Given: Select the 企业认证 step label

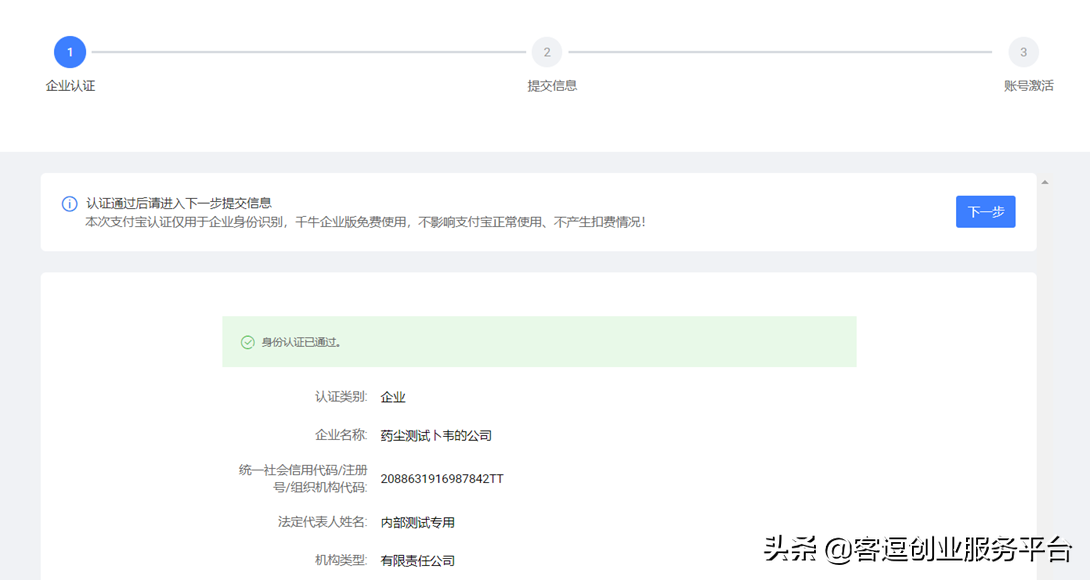Looking at the screenshot, I should [x=70, y=86].
